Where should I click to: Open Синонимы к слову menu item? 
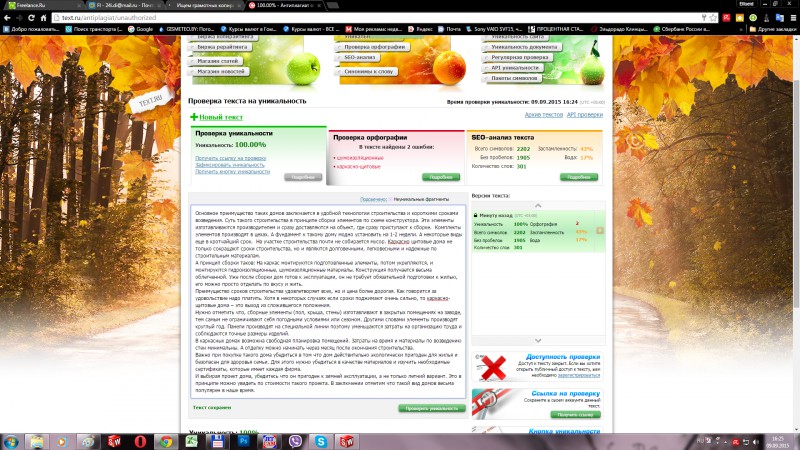(368, 71)
